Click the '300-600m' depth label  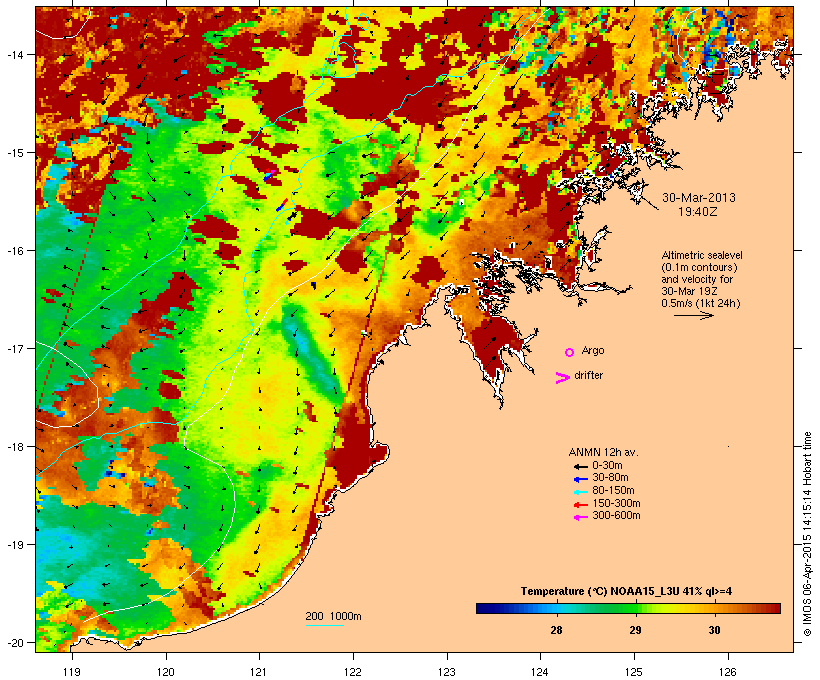(616, 516)
